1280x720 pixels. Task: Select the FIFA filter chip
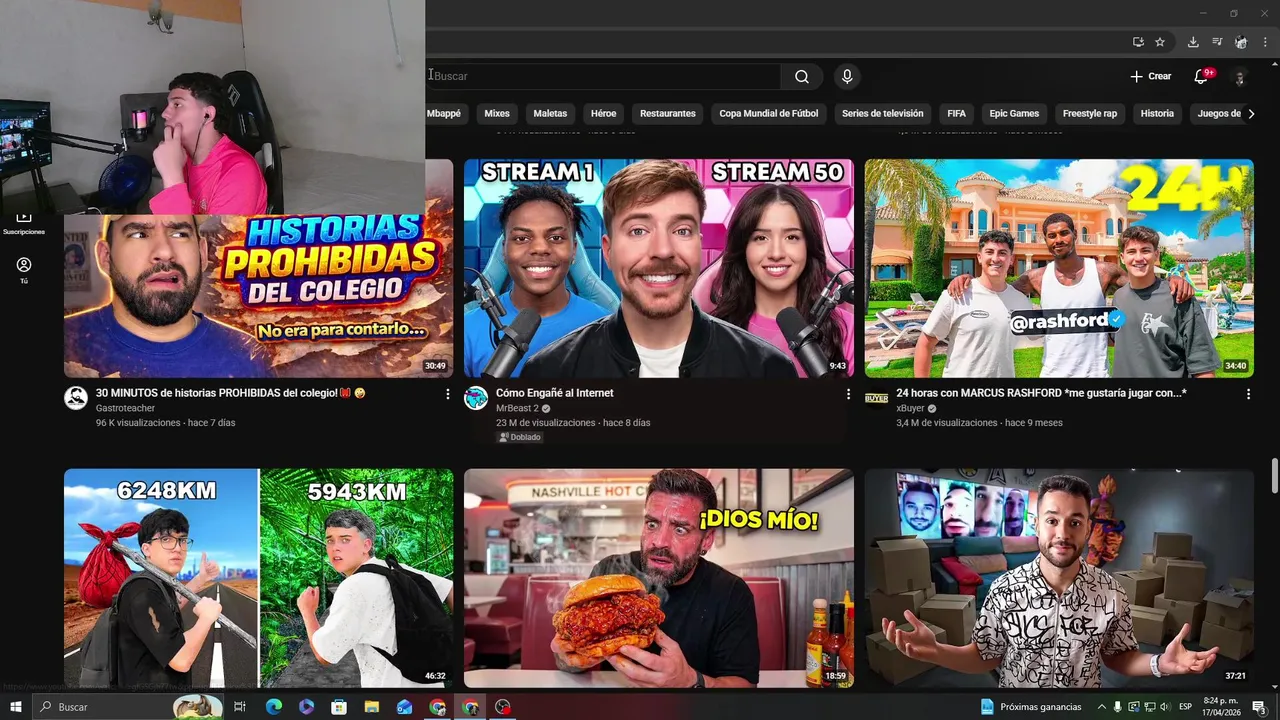[957, 113]
